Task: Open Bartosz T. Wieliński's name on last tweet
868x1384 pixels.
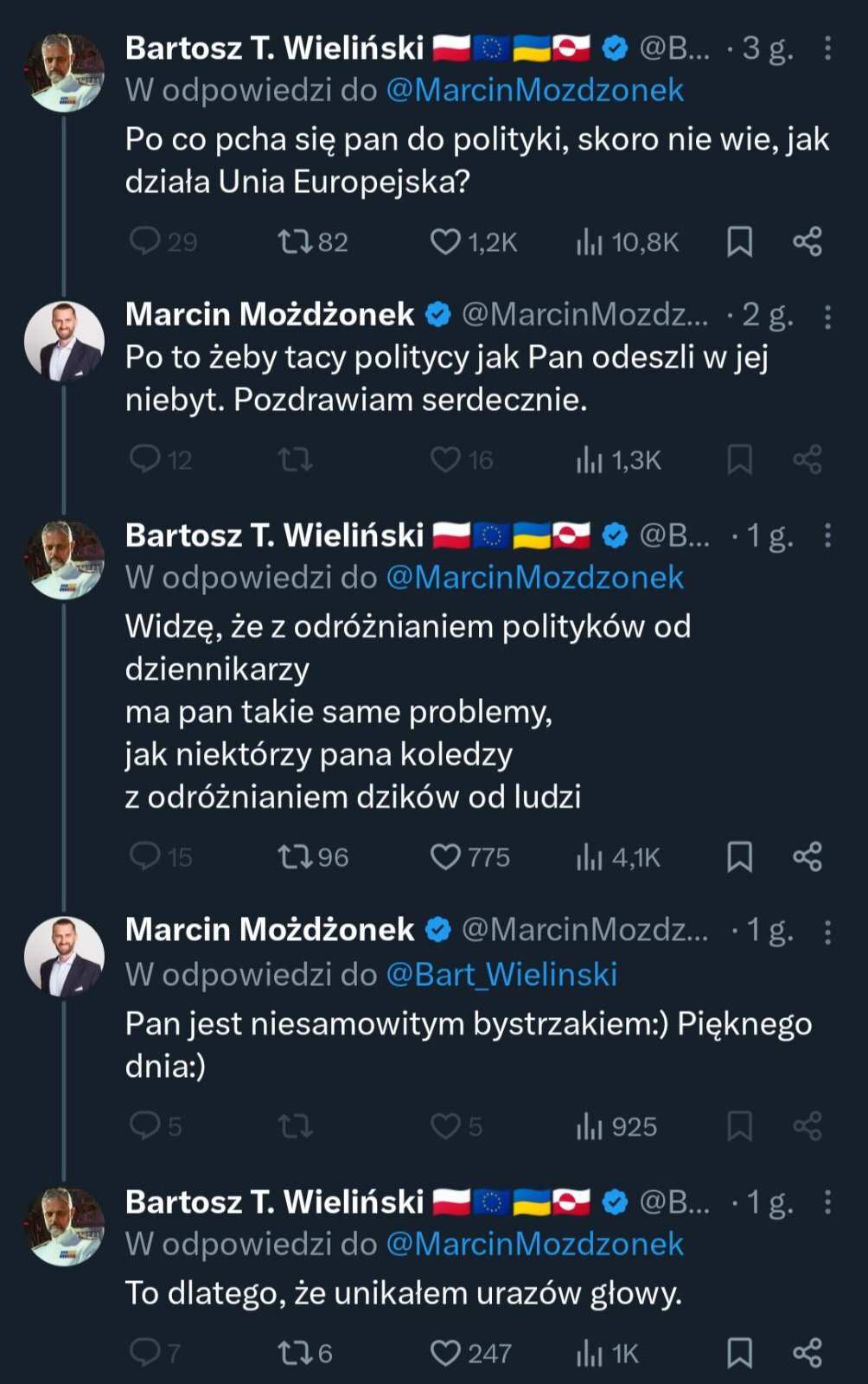Action: click(274, 1202)
